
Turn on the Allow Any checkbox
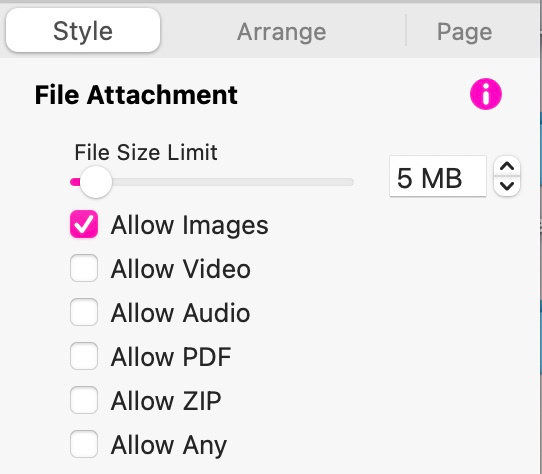coord(84,444)
